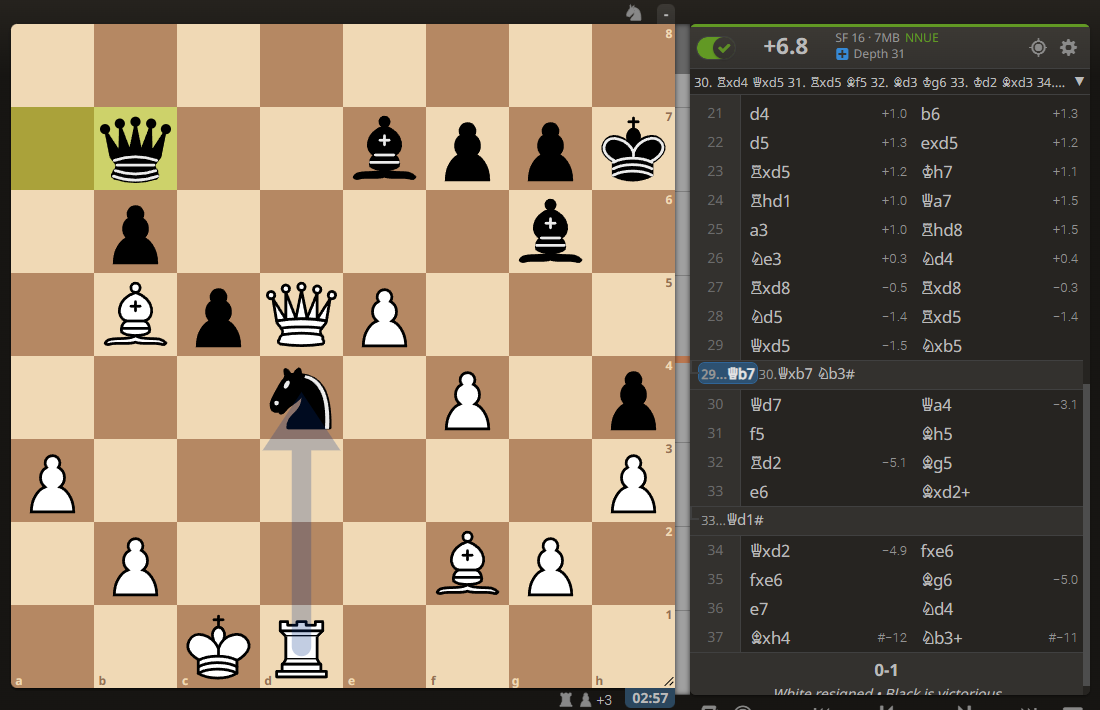Select the white pawn on f4
The image size is (1100, 710).
click(467, 398)
